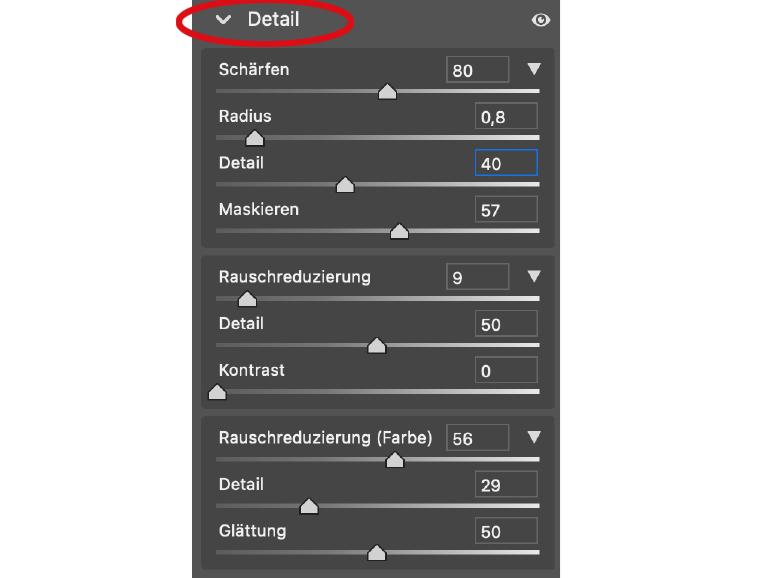Click the Rauschreduzierung (Farbe) field showing 56
This screenshot has height=578, width=770.
[477, 438]
